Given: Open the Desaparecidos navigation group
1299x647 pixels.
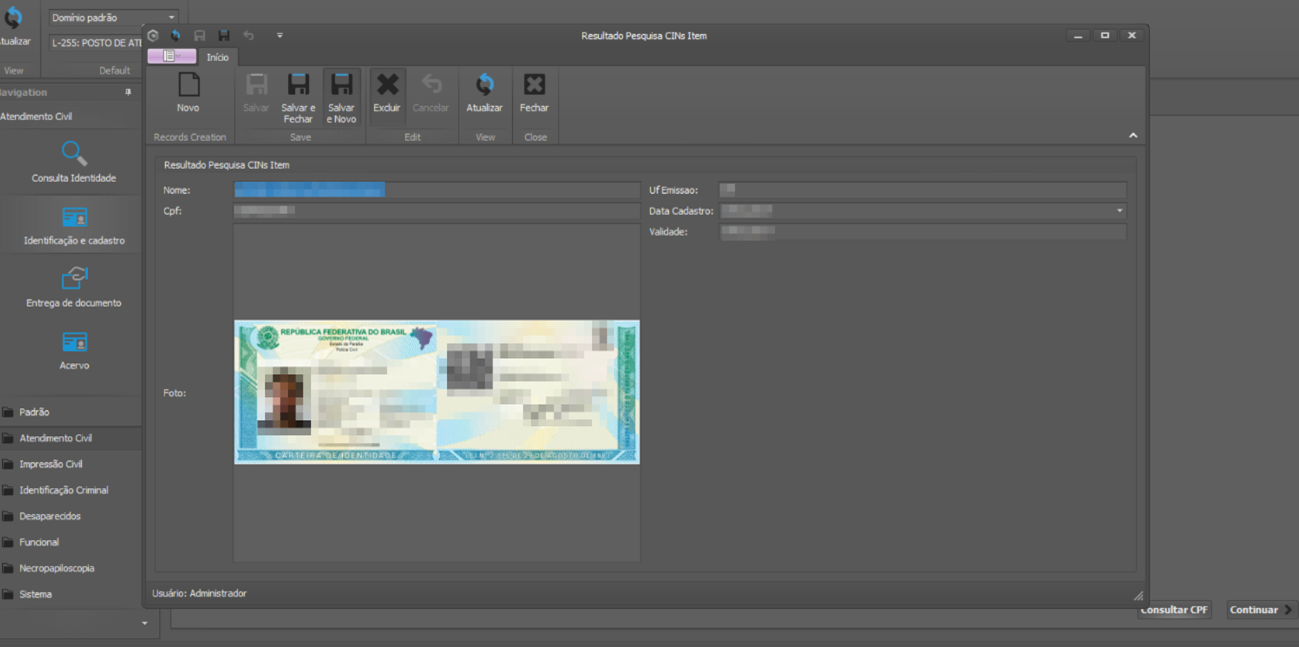Looking at the screenshot, I should pyautogui.click(x=71, y=516).
